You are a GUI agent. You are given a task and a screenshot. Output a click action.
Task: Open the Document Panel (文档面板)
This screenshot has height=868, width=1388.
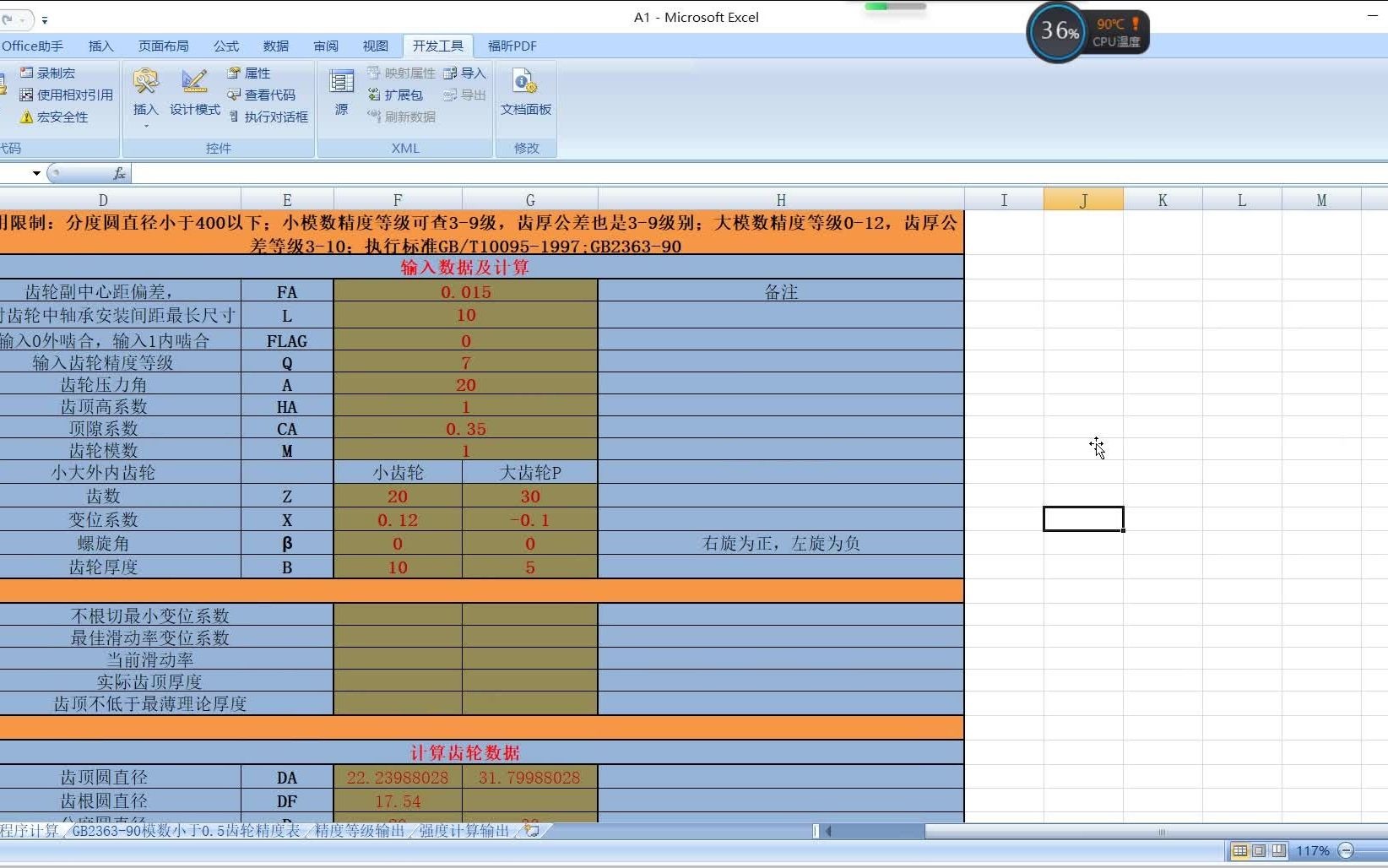(526, 93)
